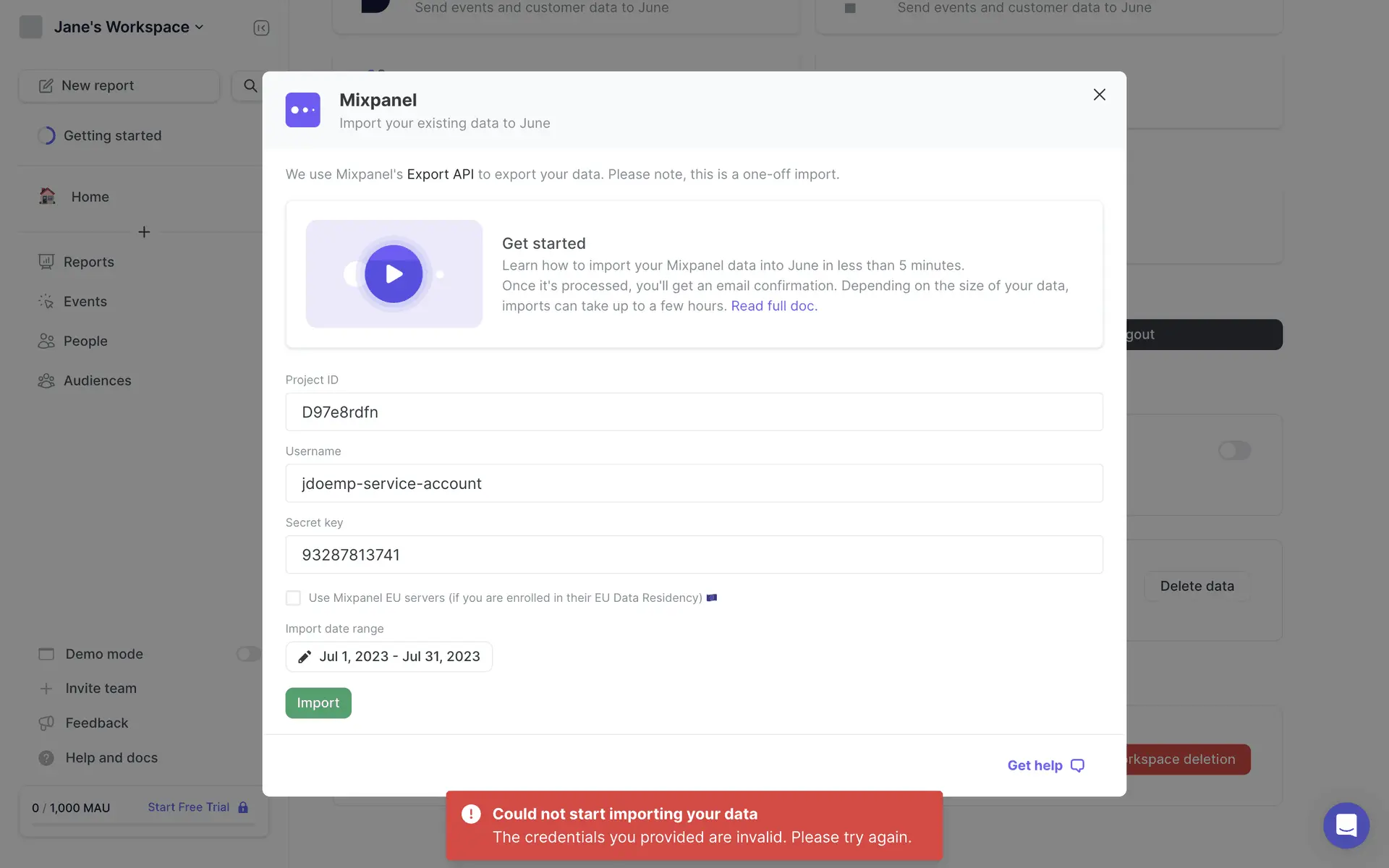Viewport: 1389px width, 868px height.
Task: Click the pencil icon in date range
Action: [x=305, y=657]
